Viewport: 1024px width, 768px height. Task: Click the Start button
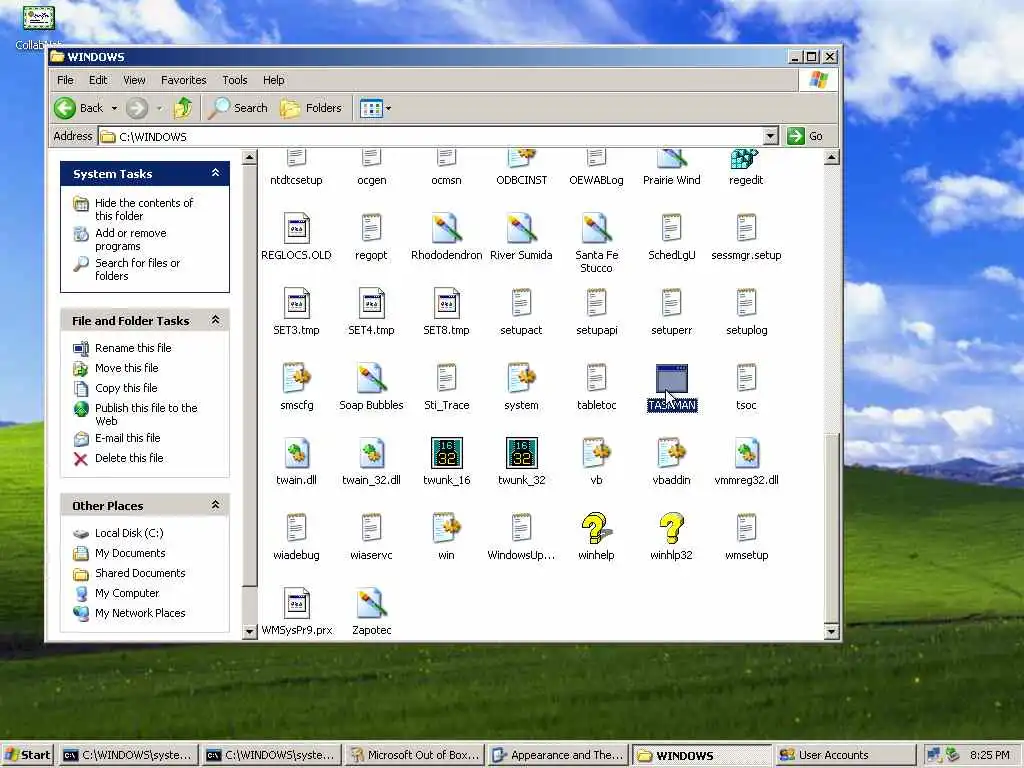pyautogui.click(x=27, y=755)
